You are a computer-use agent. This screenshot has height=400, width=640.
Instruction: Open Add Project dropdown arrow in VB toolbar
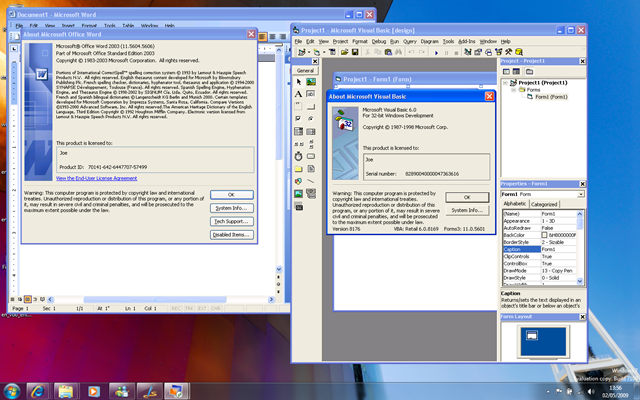click(309, 52)
